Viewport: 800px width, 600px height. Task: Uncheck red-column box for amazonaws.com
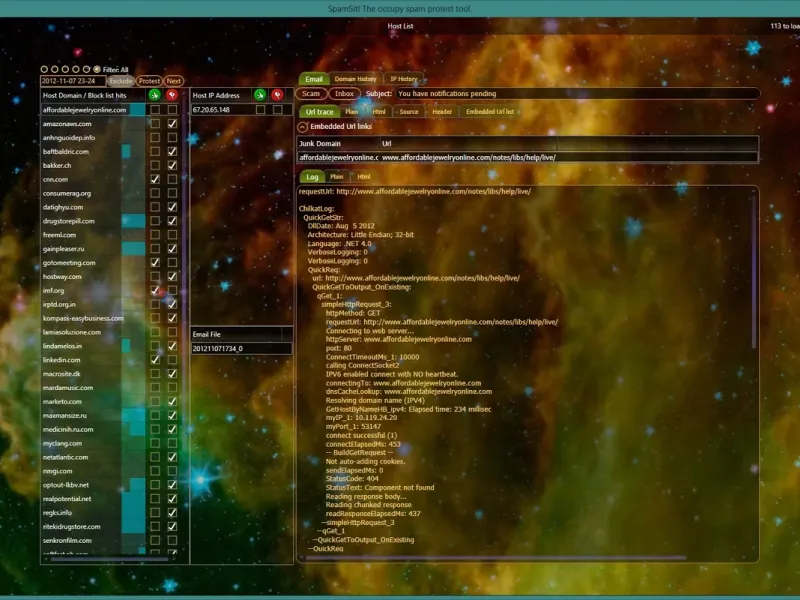172,123
